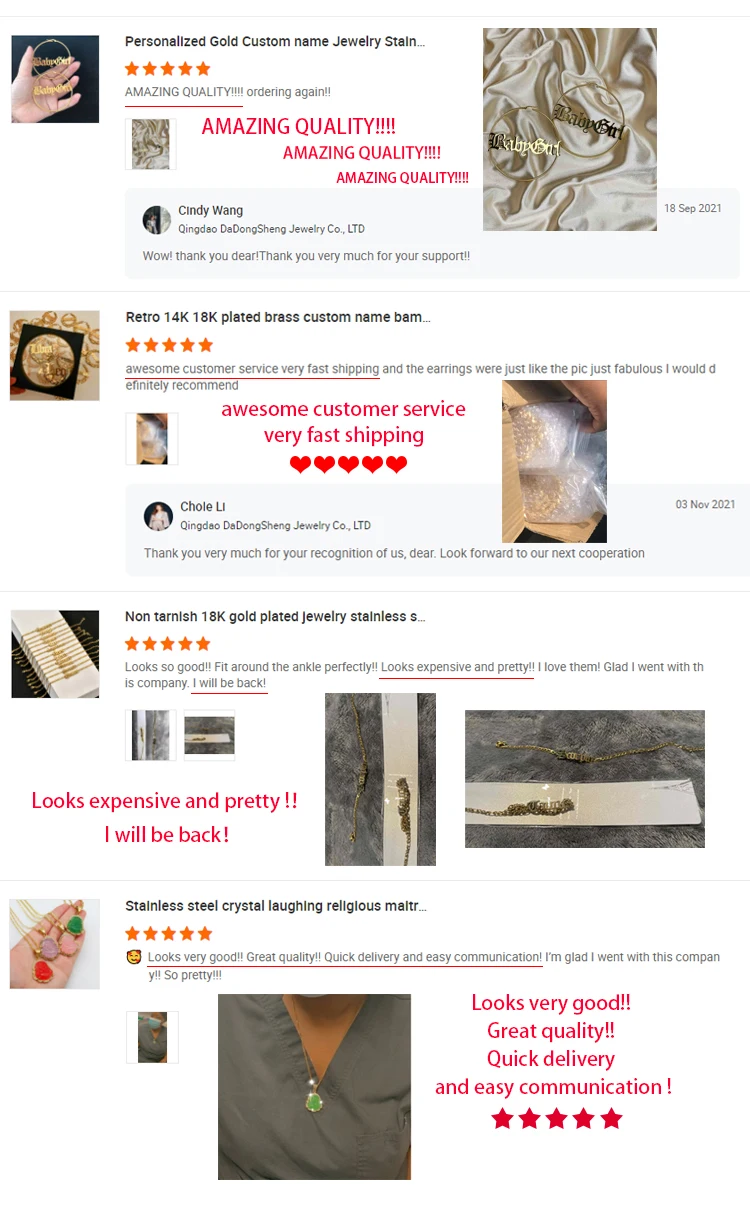Open the Retro 14K brass earrings product thumbnail
The width and height of the screenshot is (750, 1205).
[x=55, y=355]
